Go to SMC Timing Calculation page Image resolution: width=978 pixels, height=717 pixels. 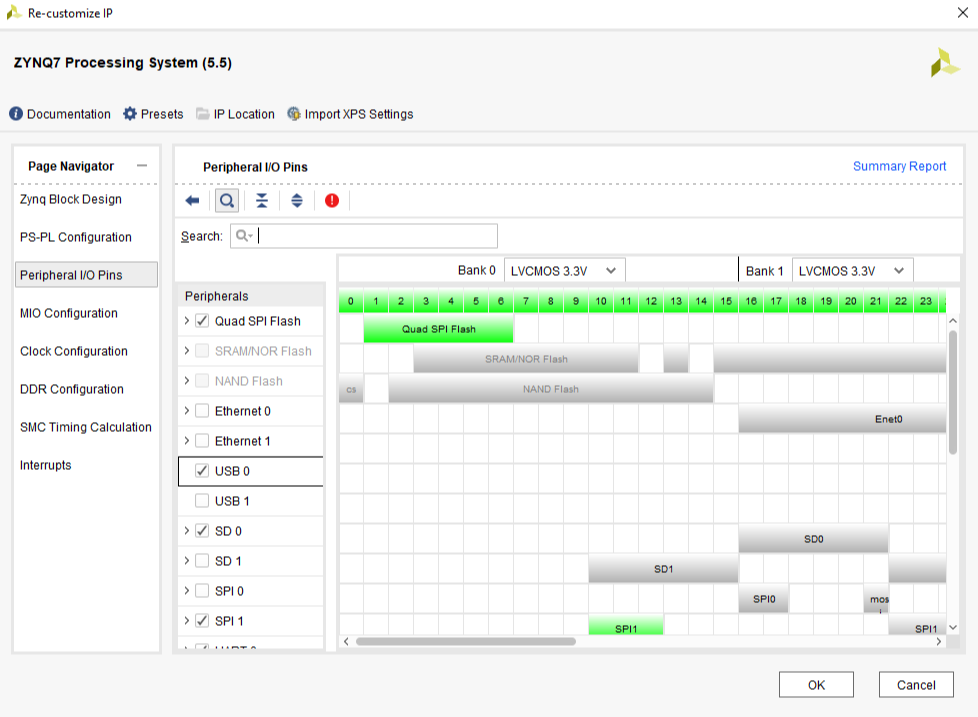(85, 428)
